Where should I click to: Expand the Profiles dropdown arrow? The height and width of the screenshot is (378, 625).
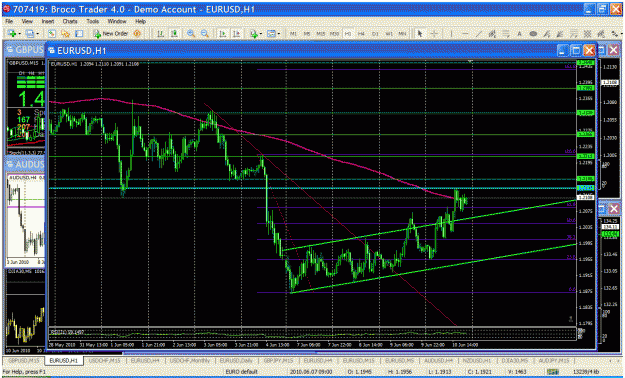[37, 34]
